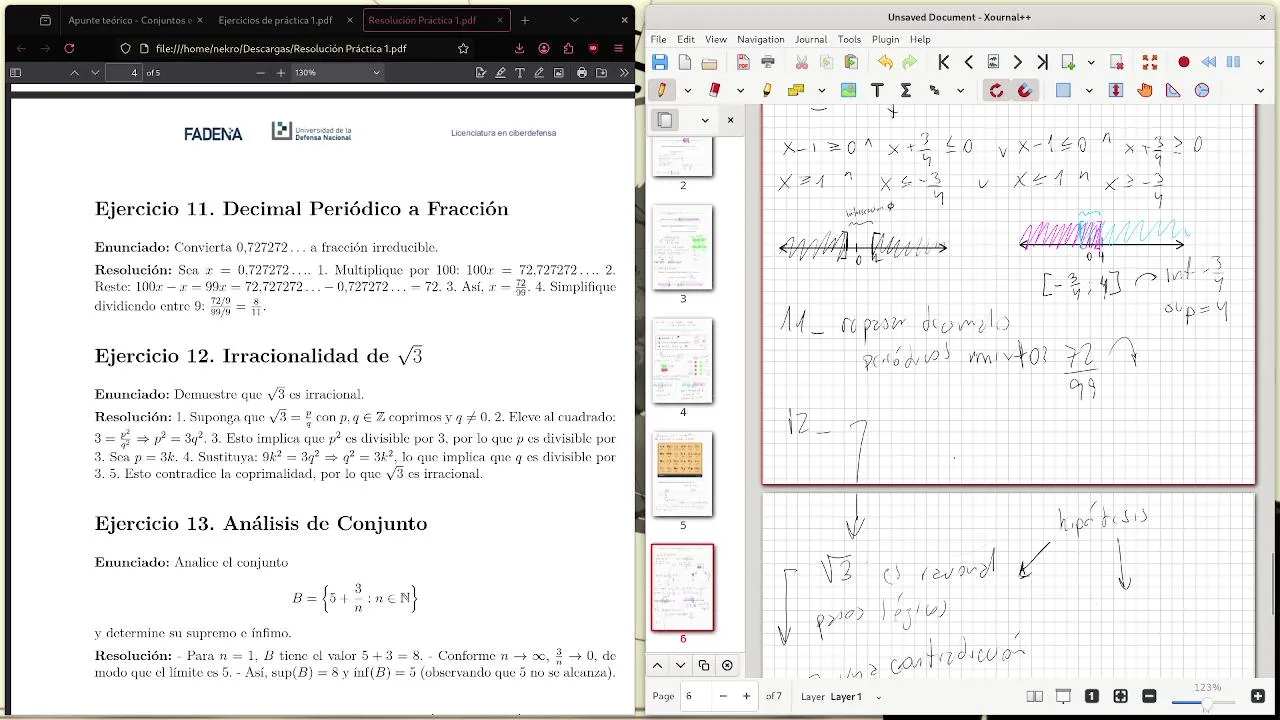Insert a LaTeX formula
Viewport: 1280px width, 720px height.
click(906, 90)
